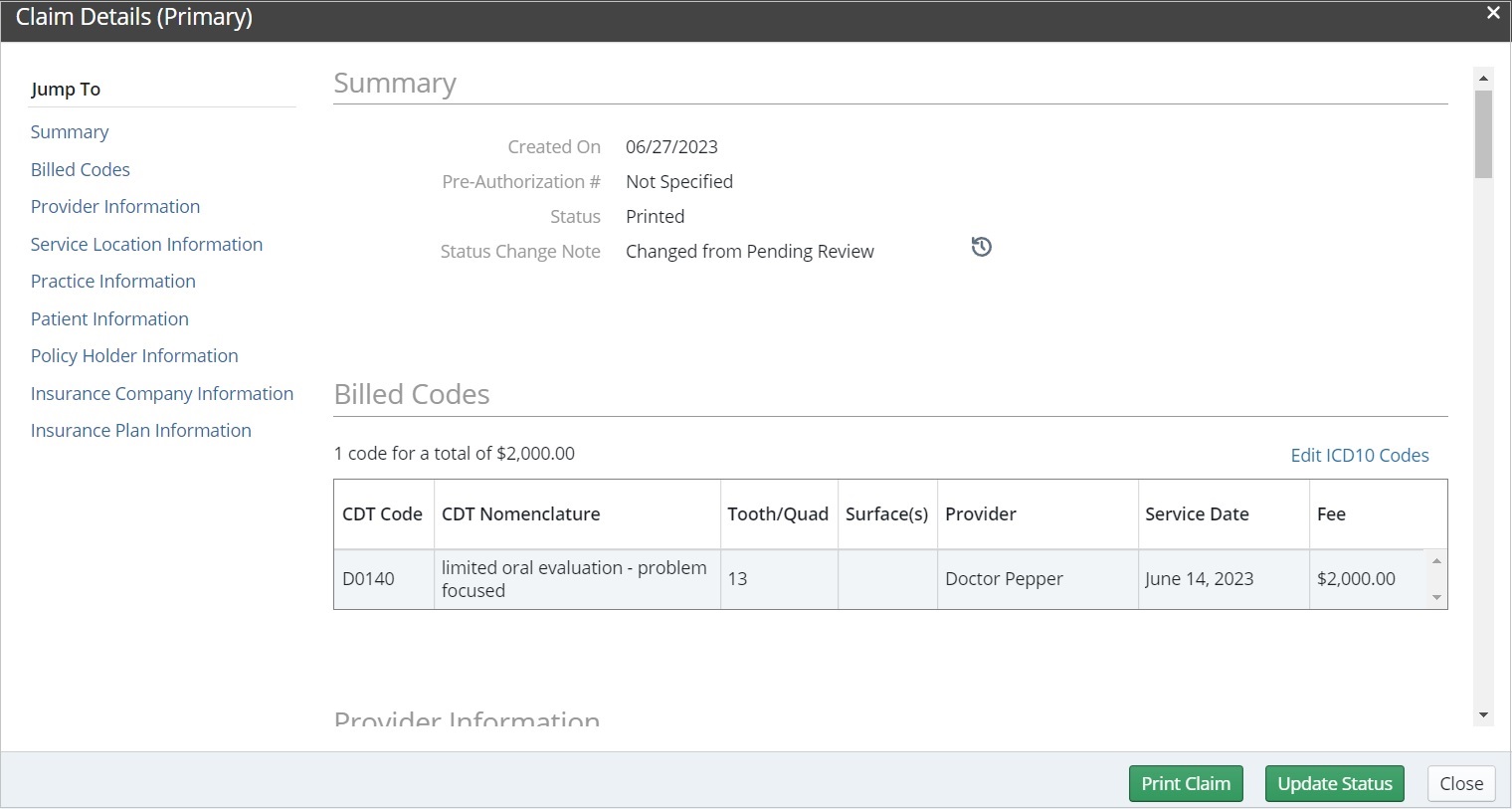
Task: Click Edit ICD10 Codes link
Action: (1359, 456)
